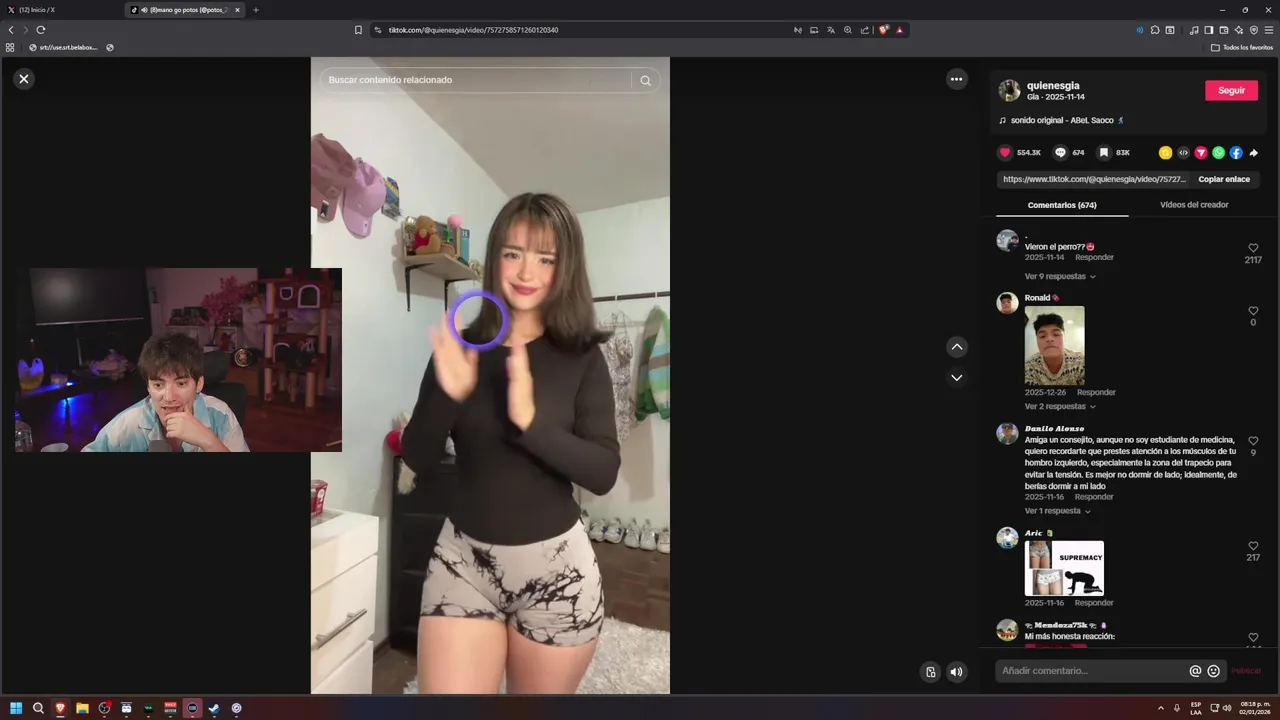Open sonido original - ABeL Saoco sound
This screenshot has width=1280, height=720.
pos(1061,120)
